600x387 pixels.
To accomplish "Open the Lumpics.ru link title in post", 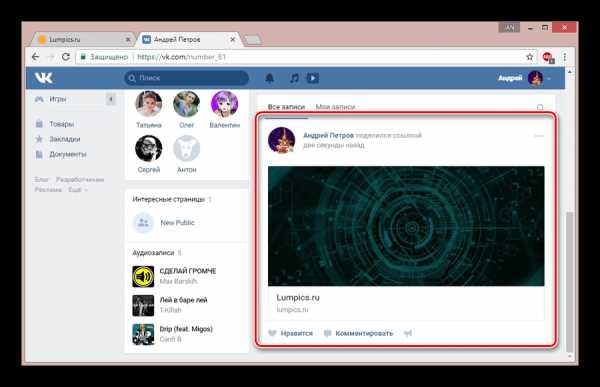I will (298, 297).
